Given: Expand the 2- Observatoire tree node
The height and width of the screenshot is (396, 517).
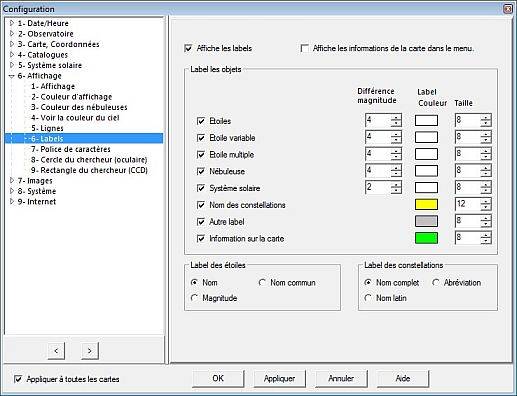Looking at the screenshot, I should (12, 33).
